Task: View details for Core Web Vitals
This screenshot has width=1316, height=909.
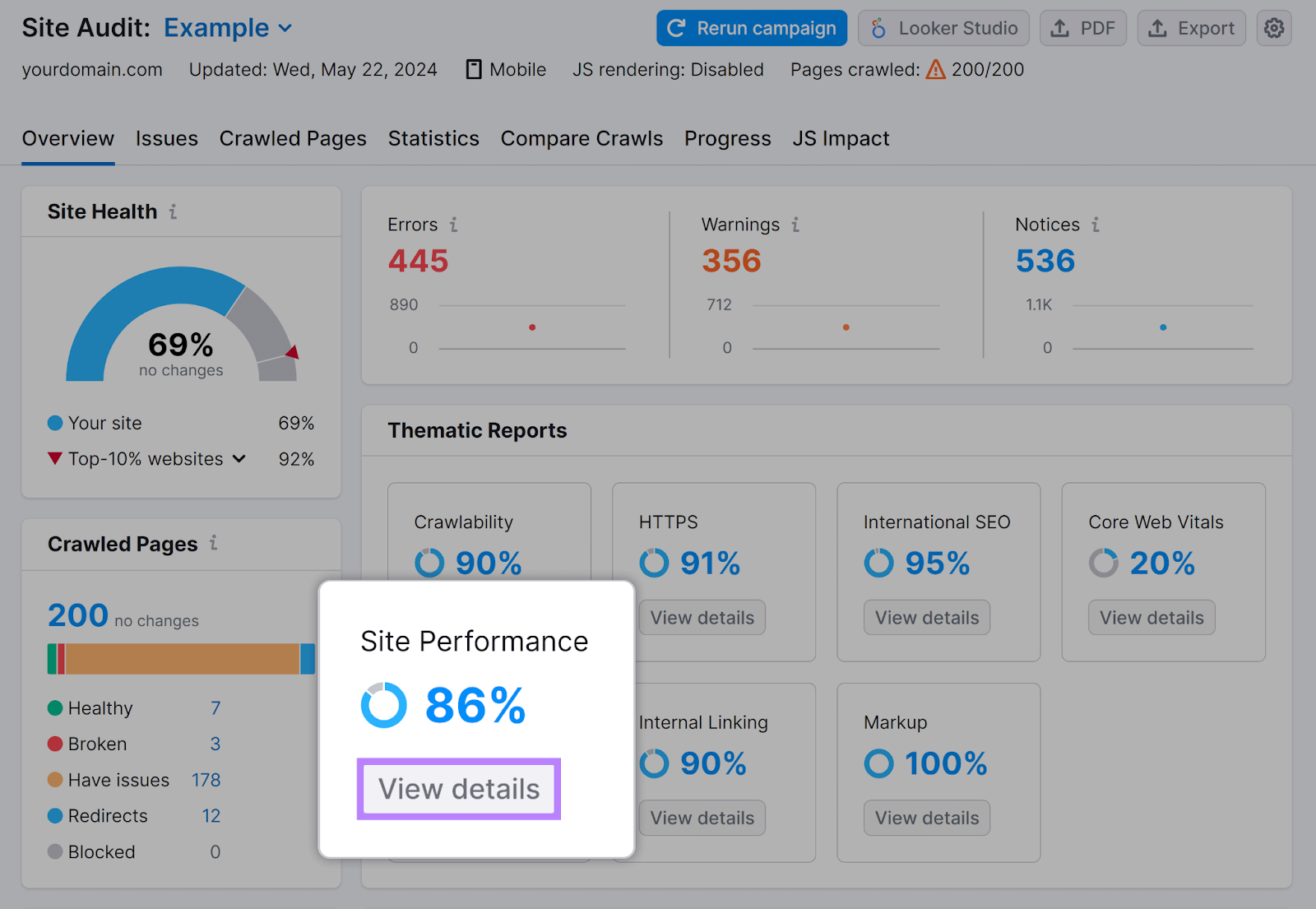Action: 1151,617
